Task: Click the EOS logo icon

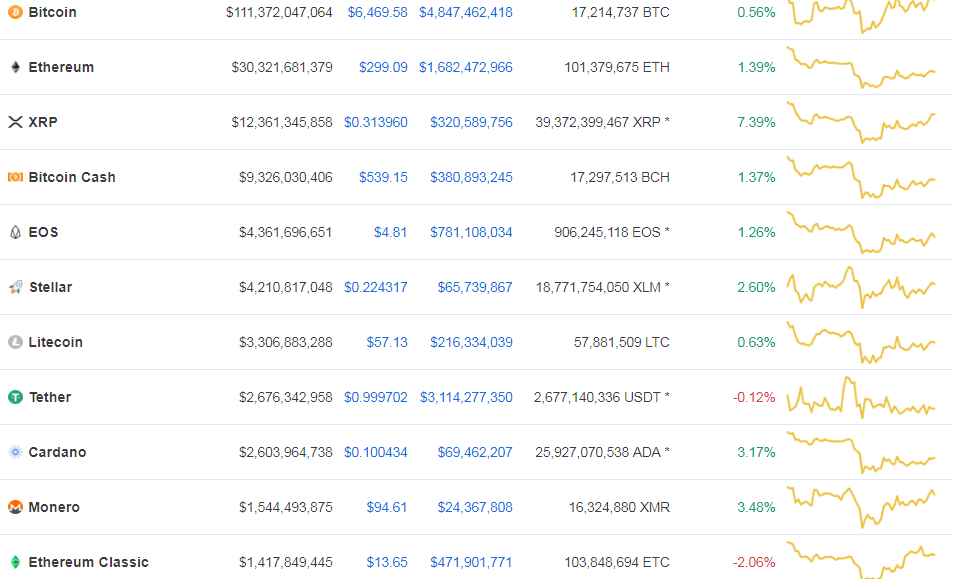Action: (15, 232)
